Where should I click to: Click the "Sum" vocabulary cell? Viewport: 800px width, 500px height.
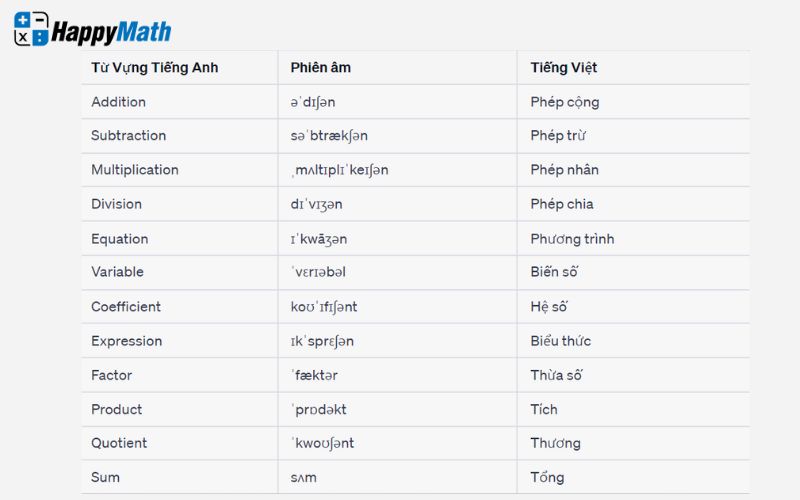pyautogui.click(x=105, y=477)
